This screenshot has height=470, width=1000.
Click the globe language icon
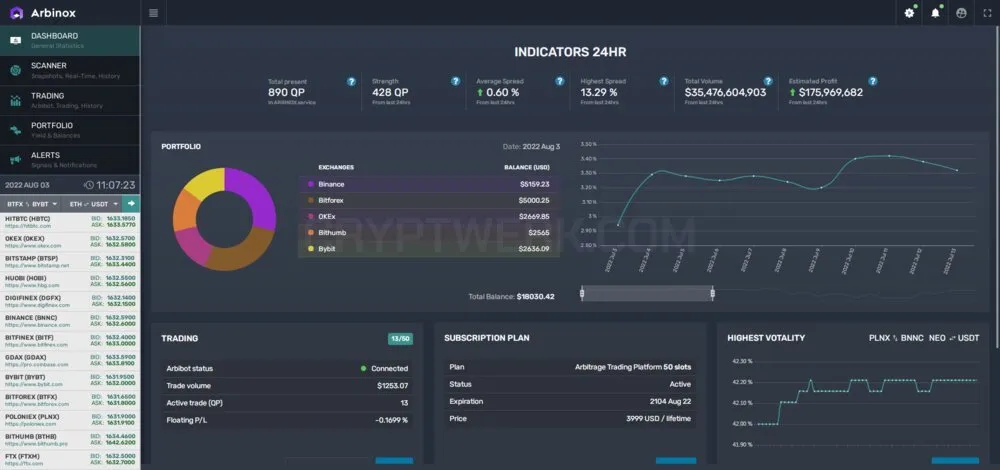(961, 13)
